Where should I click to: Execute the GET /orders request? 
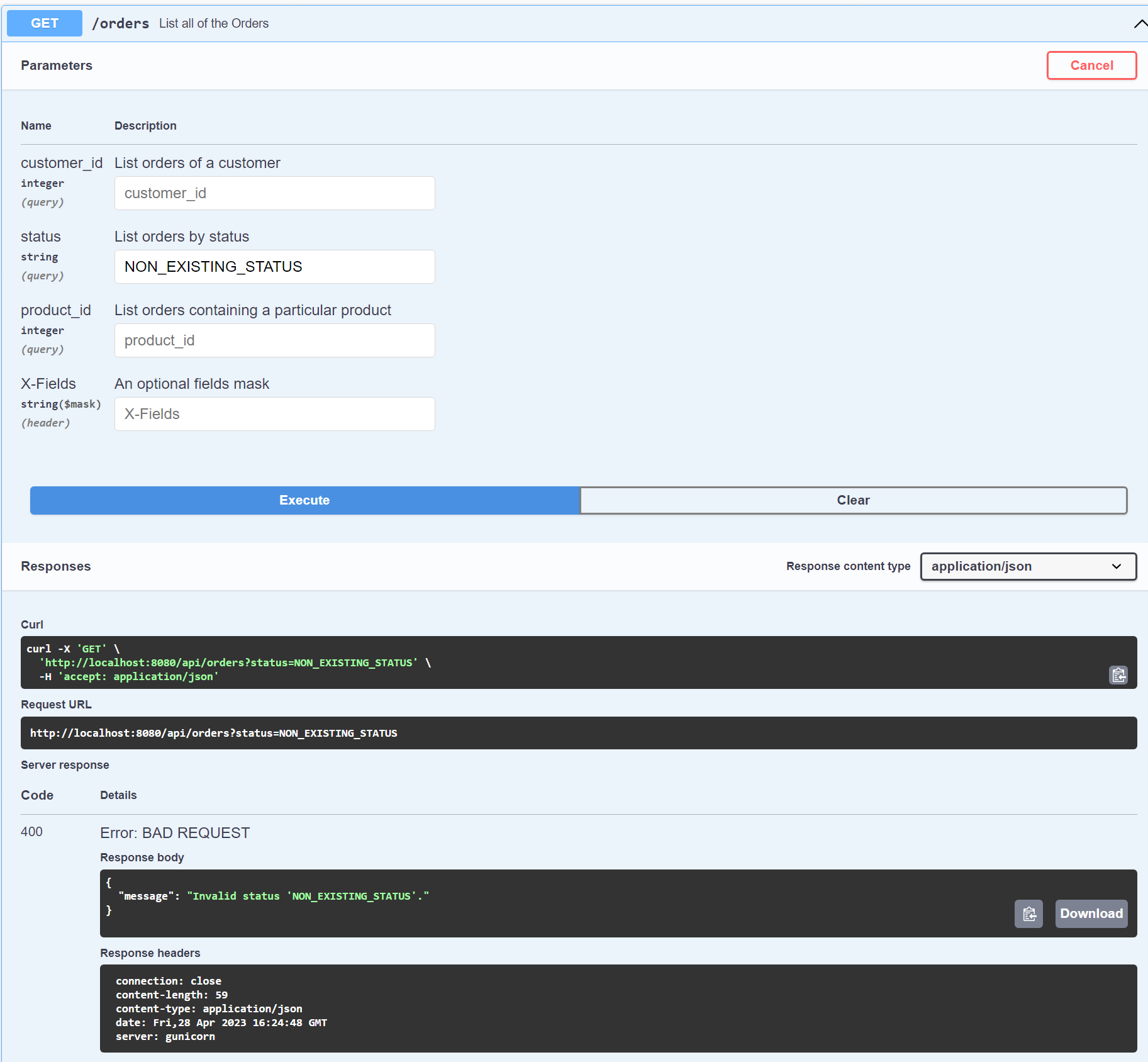pos(304,500)
